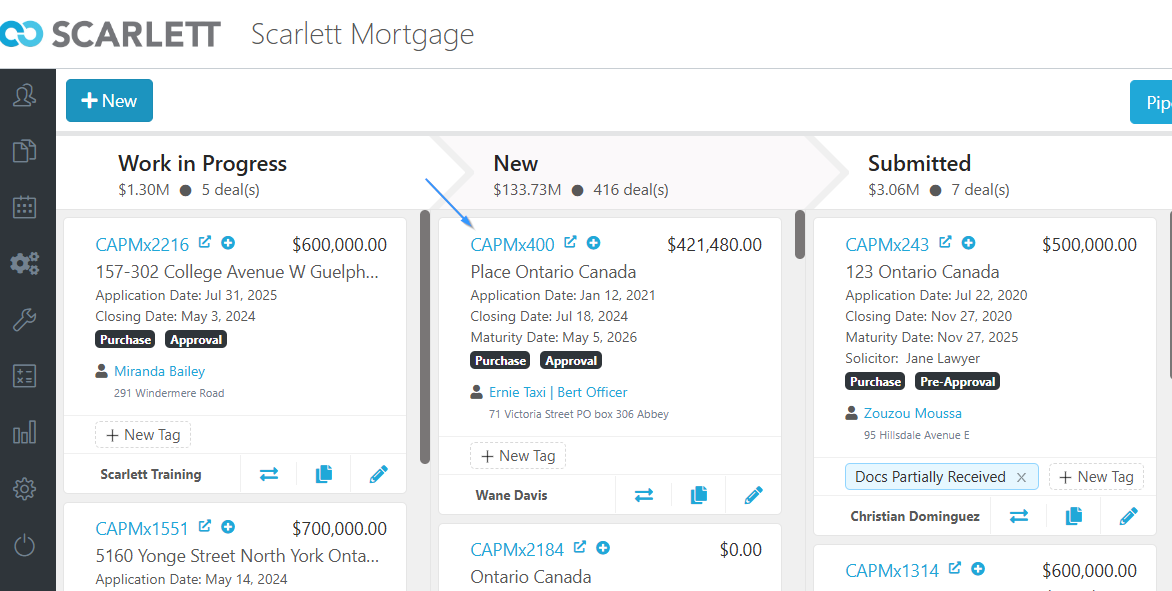Screen dimensions: 1172x591
Task: Open the calculator icon in sidebar
Action: (25, 376)
